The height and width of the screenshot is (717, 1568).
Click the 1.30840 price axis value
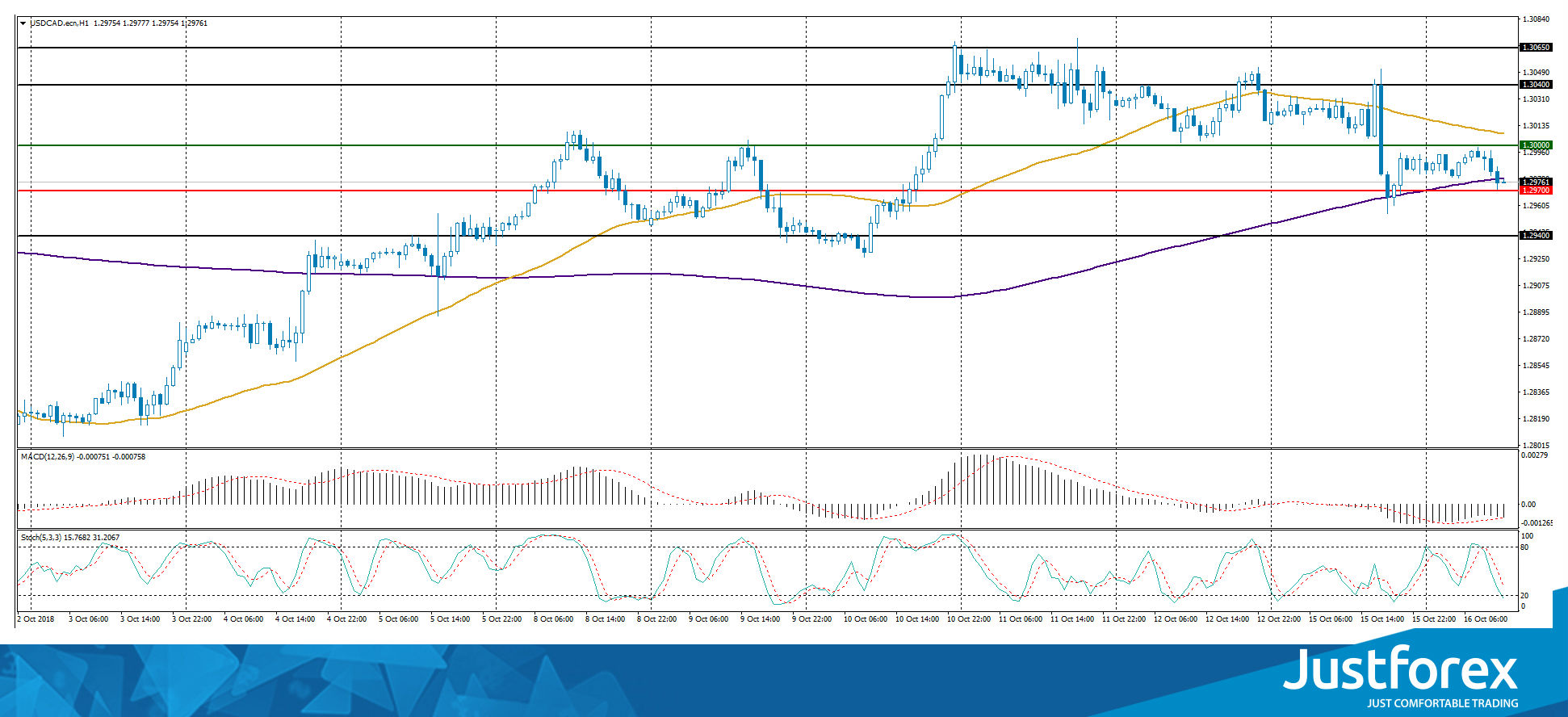pyautogui.click(x=1536, y=19)
